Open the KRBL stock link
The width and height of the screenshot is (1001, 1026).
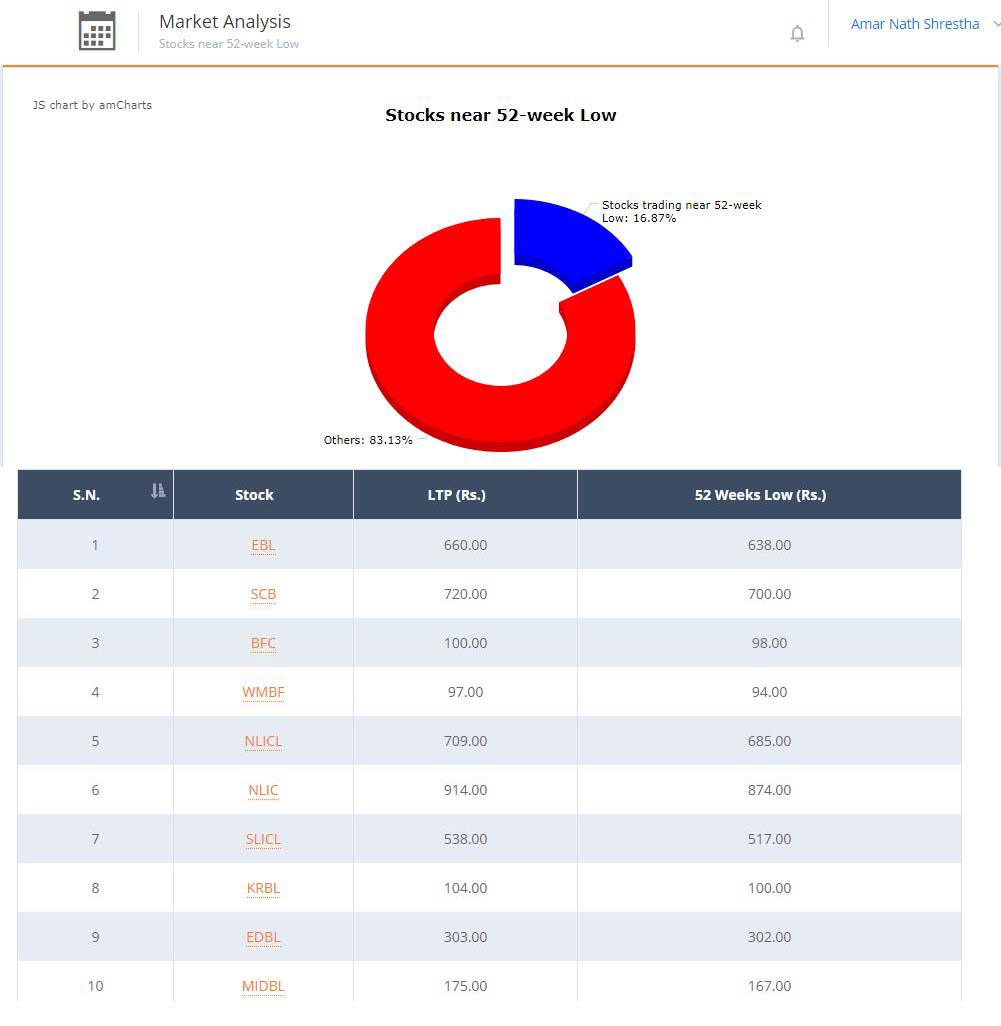(x=263, y=888)
